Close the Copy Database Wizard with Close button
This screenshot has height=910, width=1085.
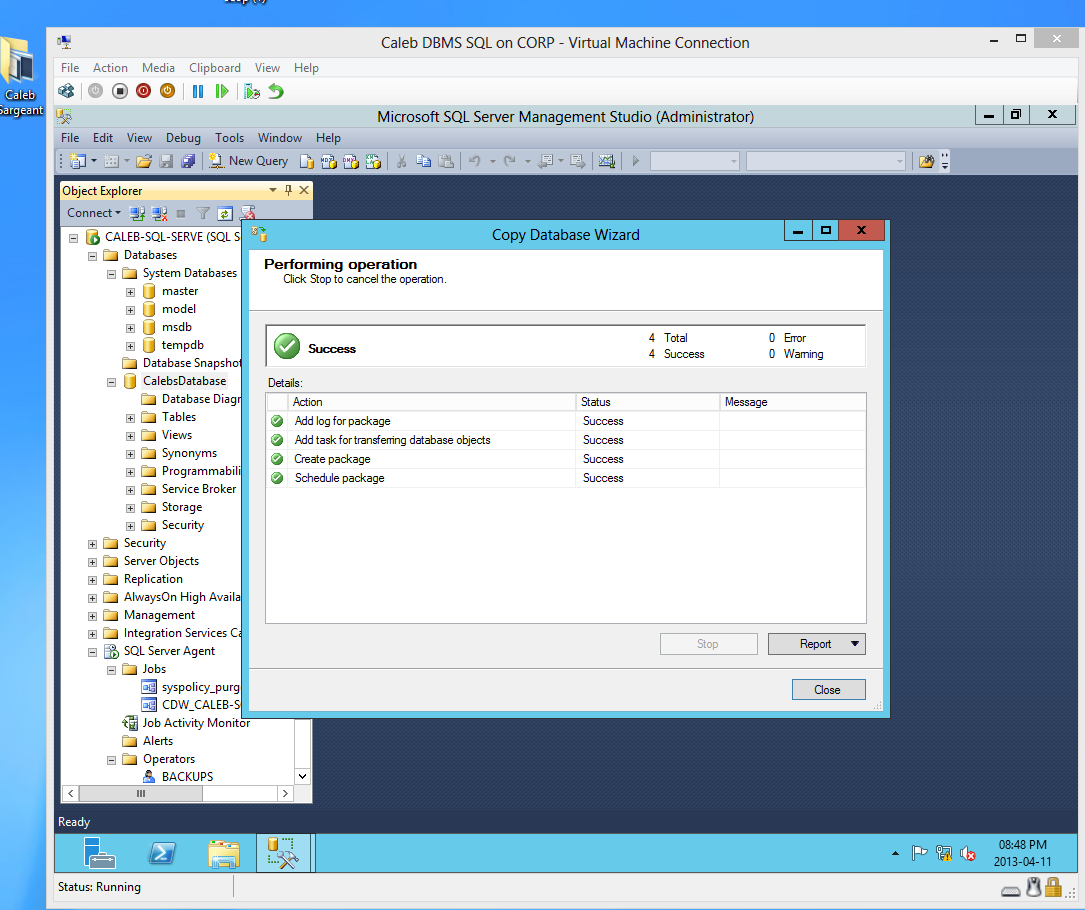[x=828, y=689]
